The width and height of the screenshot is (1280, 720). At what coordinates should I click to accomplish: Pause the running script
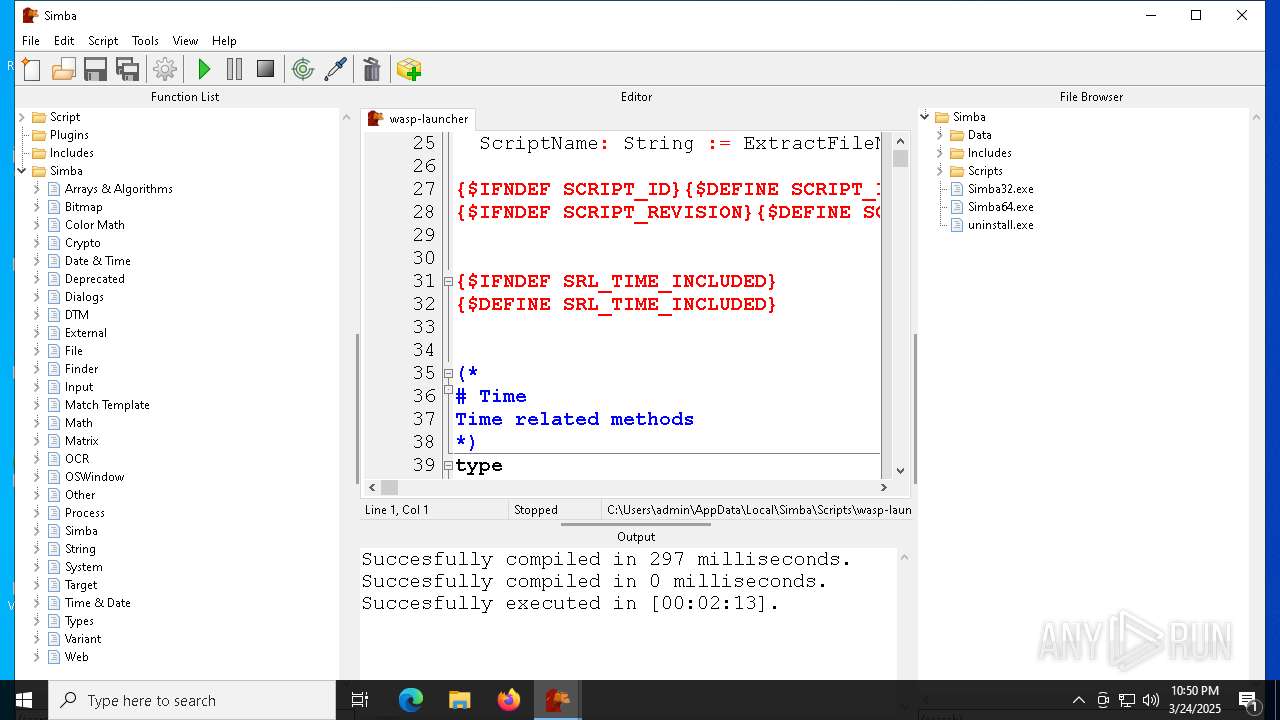click(234, 69)
